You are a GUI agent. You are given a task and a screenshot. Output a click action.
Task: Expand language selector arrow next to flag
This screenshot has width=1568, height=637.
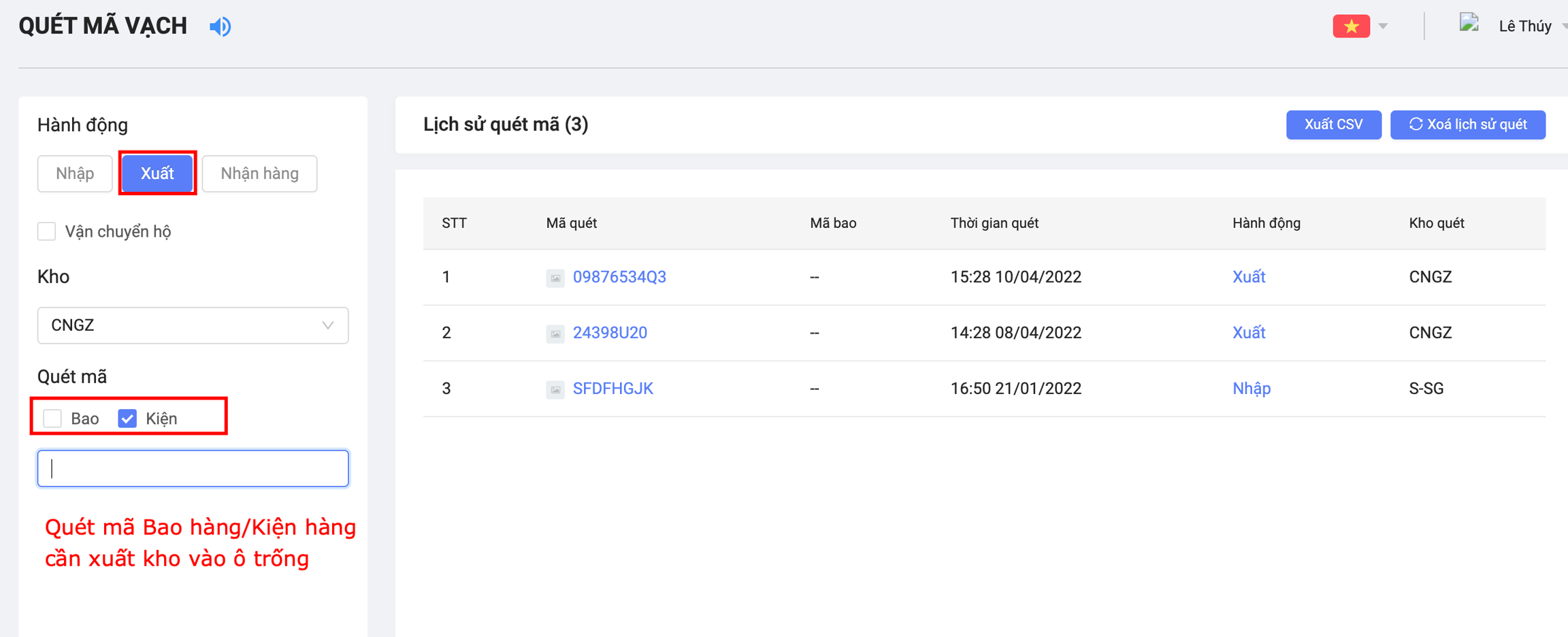1383,27
